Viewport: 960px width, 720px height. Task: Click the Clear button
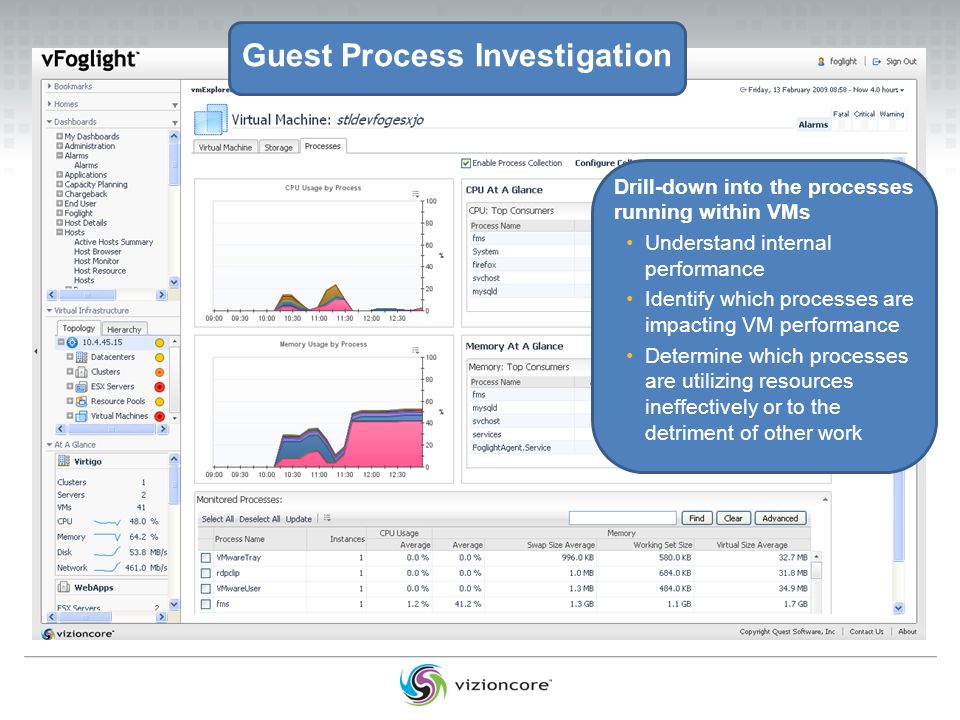coord(733,518)
